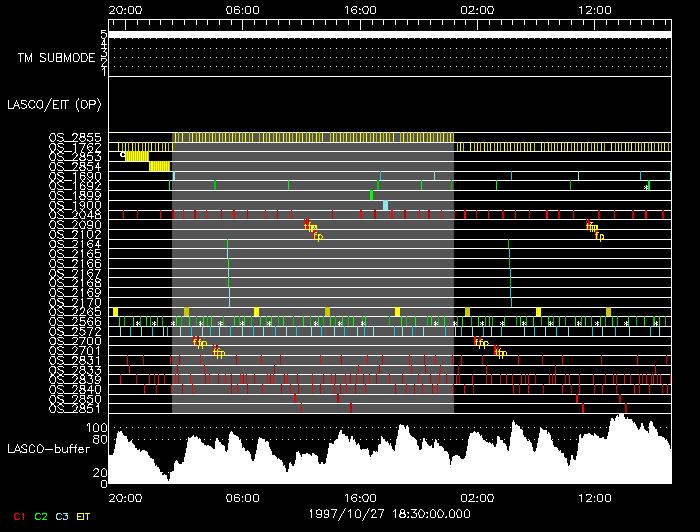
Task: Select the OS_2090 row label
Action: click(75, 224)
